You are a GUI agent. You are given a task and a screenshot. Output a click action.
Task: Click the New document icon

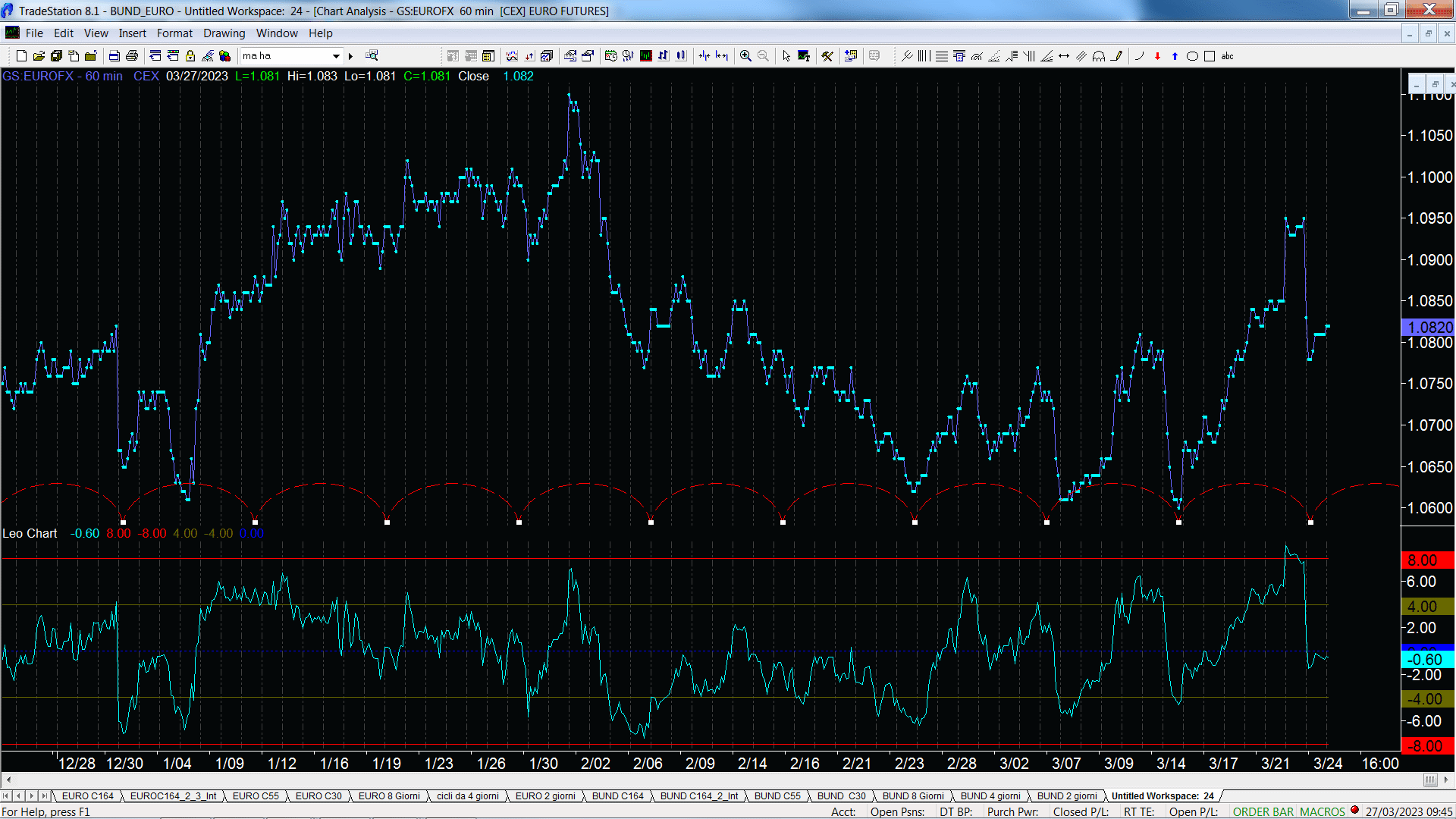point(21,56)
